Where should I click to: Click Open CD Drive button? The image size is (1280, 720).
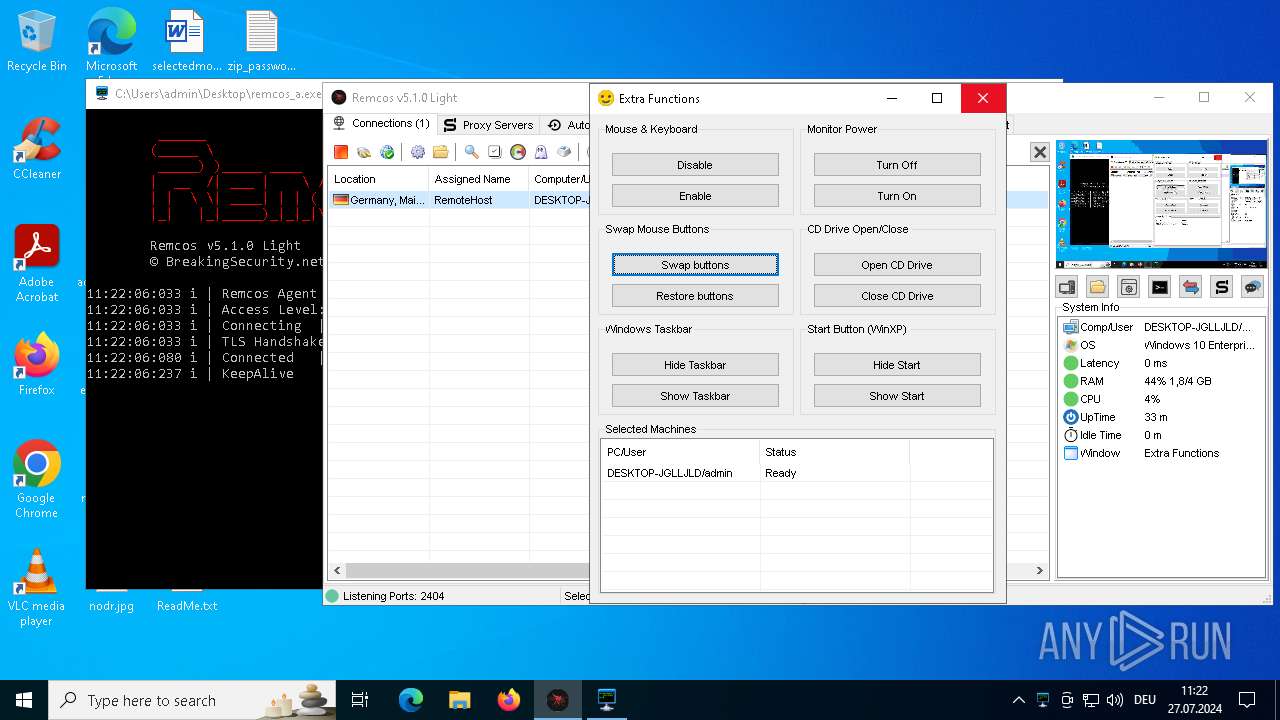pos(897,265)
